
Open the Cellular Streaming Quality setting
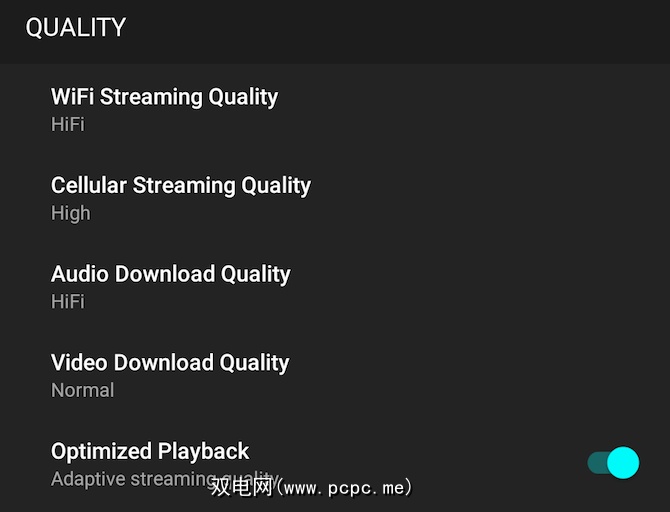(181, 186)
